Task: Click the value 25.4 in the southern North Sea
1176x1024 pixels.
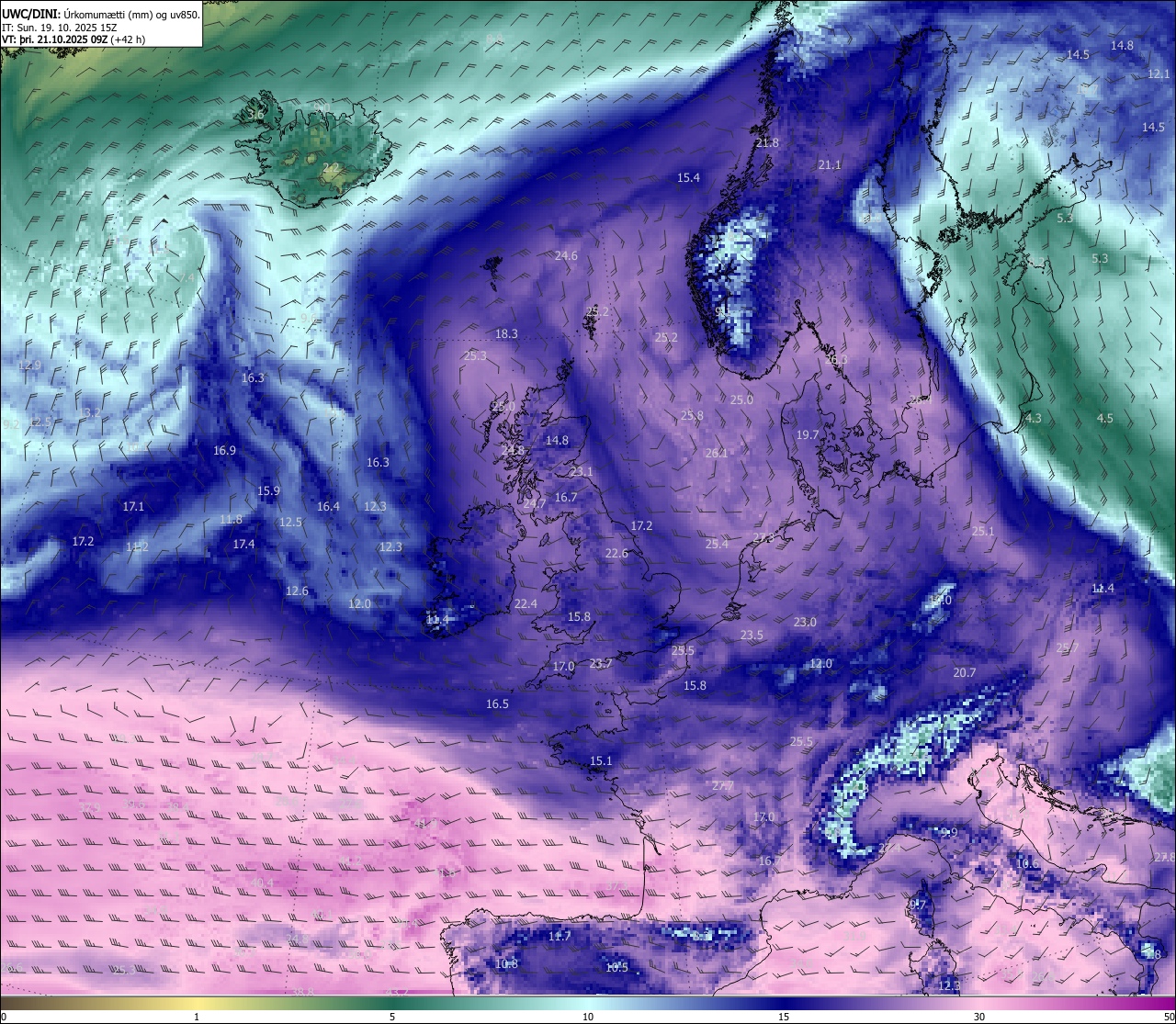Action: point(717,544)
